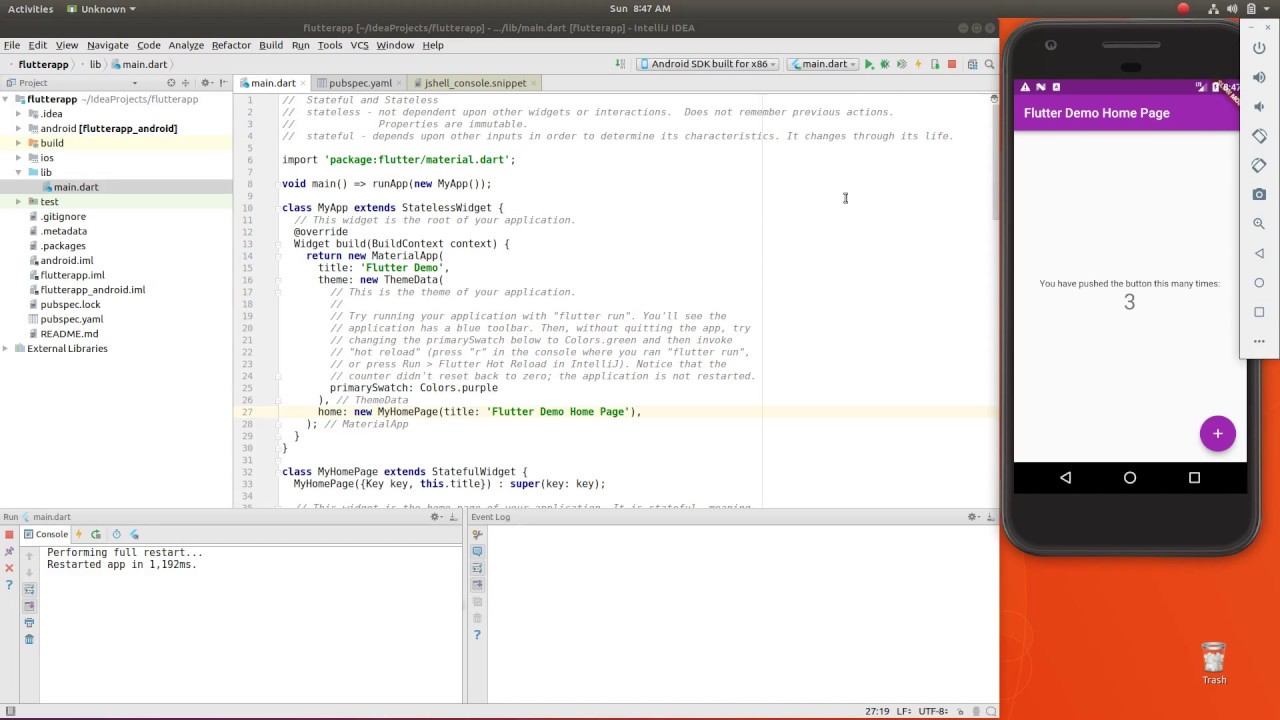Trigger Flutter Hot Reload lightning icon in top toolbar
The width and height of the screenshot is (1280, 720).
click(918, 64)
